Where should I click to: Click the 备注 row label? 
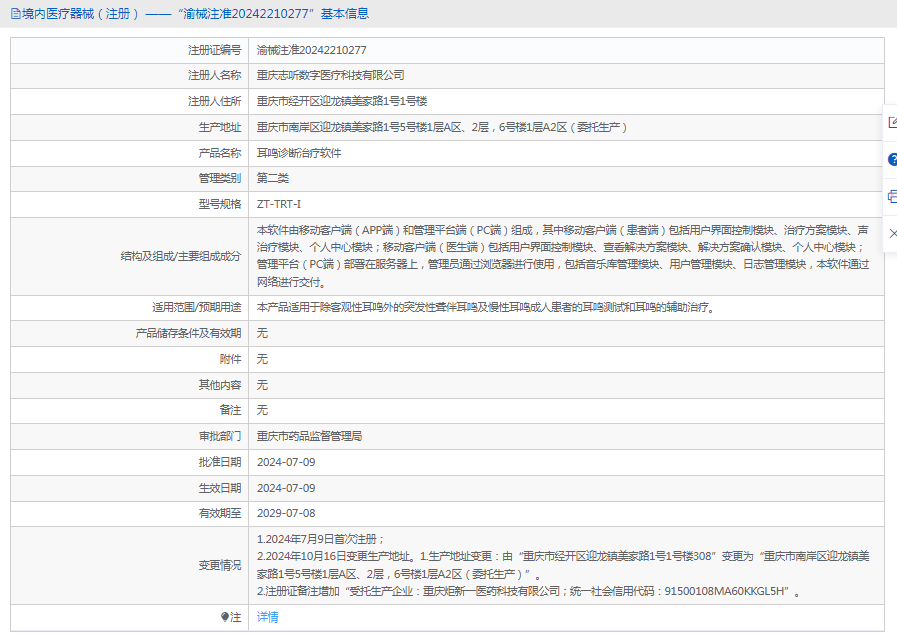pyautogui.click(x=231, y=410)
